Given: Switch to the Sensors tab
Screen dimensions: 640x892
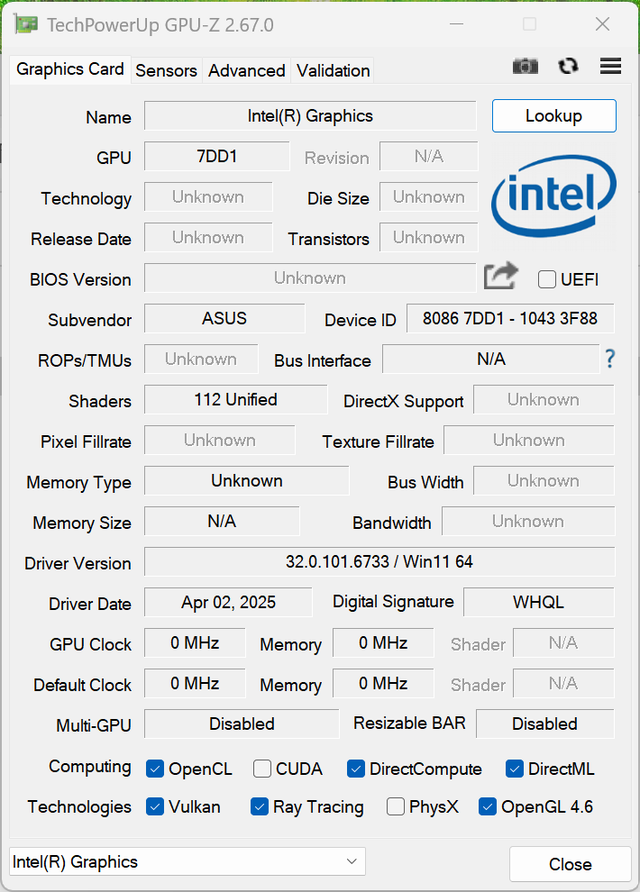Looking at the screenshot, I should click(x=166, y=71).
